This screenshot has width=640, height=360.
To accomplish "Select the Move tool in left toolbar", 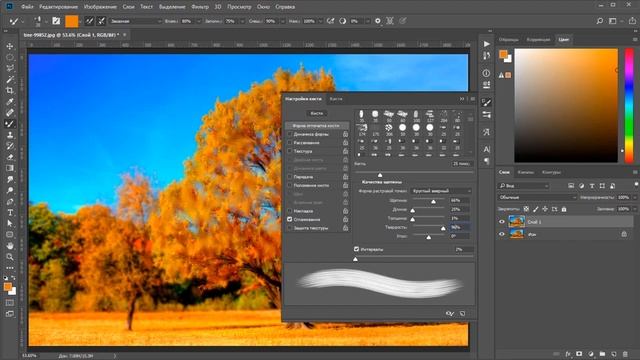I will tap(10, 47).
